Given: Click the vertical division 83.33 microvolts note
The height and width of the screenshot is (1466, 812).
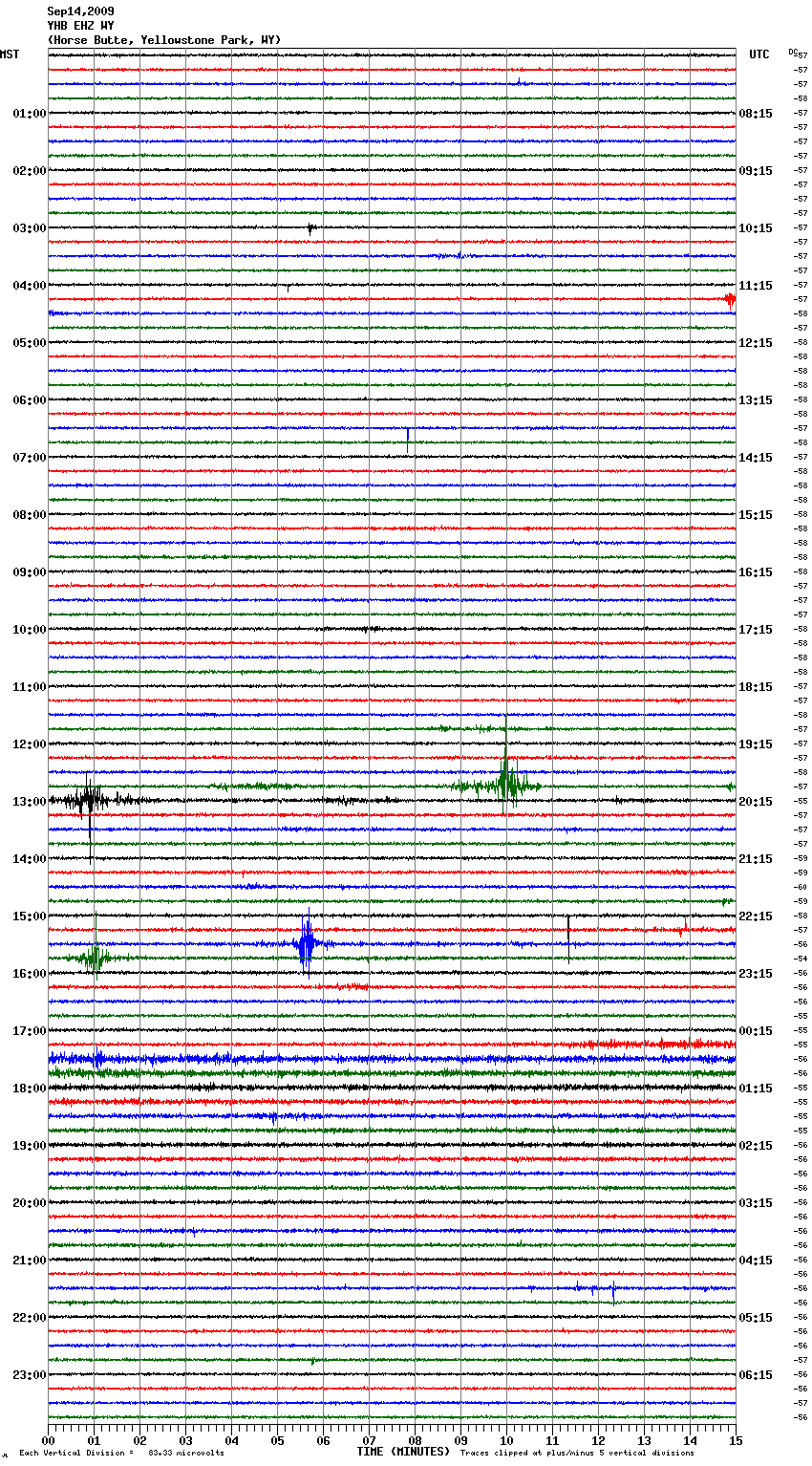Looking at the screenshot, I should (121, 1453).
